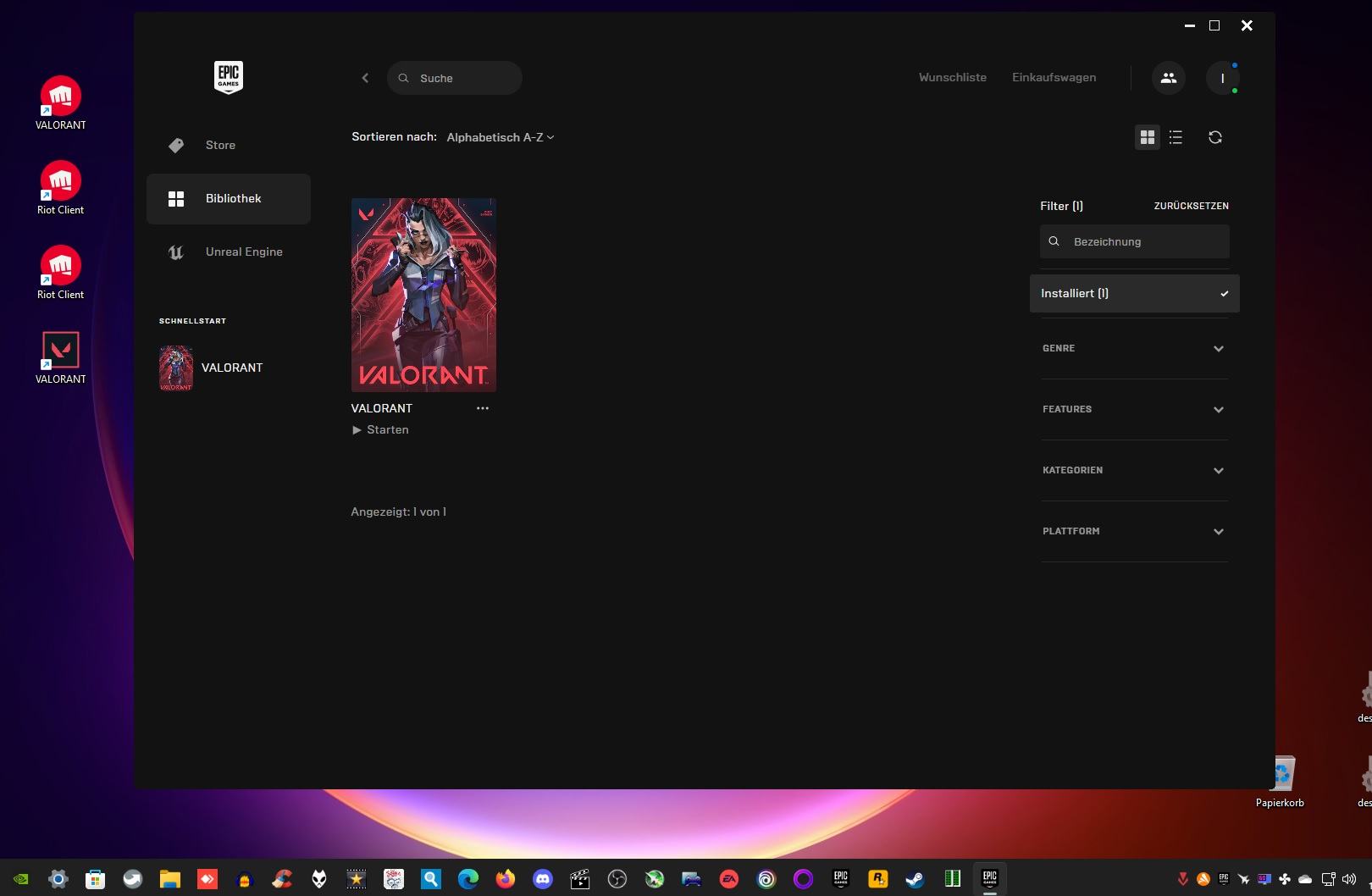Image resolution: width=1372 pixels, height=896 pixels.
Task: Open Discord from the taskbar
Action: (x=543, y=879)
